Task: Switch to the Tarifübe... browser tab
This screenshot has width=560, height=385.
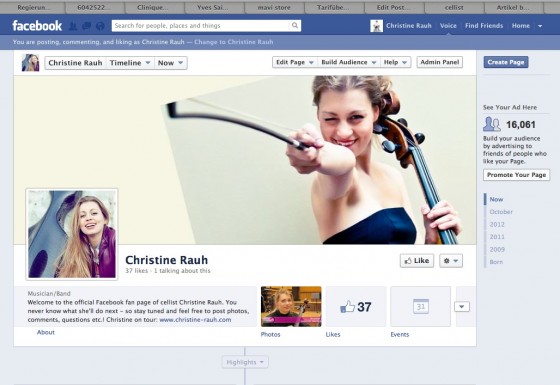Action: tap(334, 7)
